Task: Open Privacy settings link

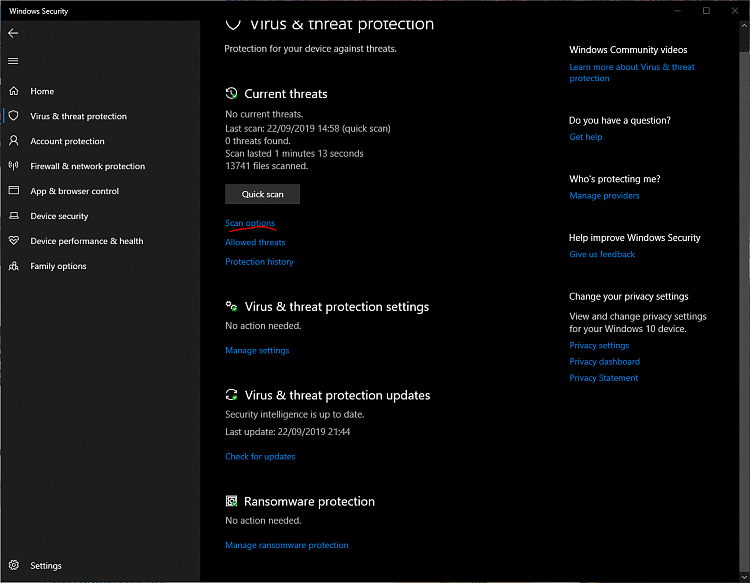Action: coord(599,345)
